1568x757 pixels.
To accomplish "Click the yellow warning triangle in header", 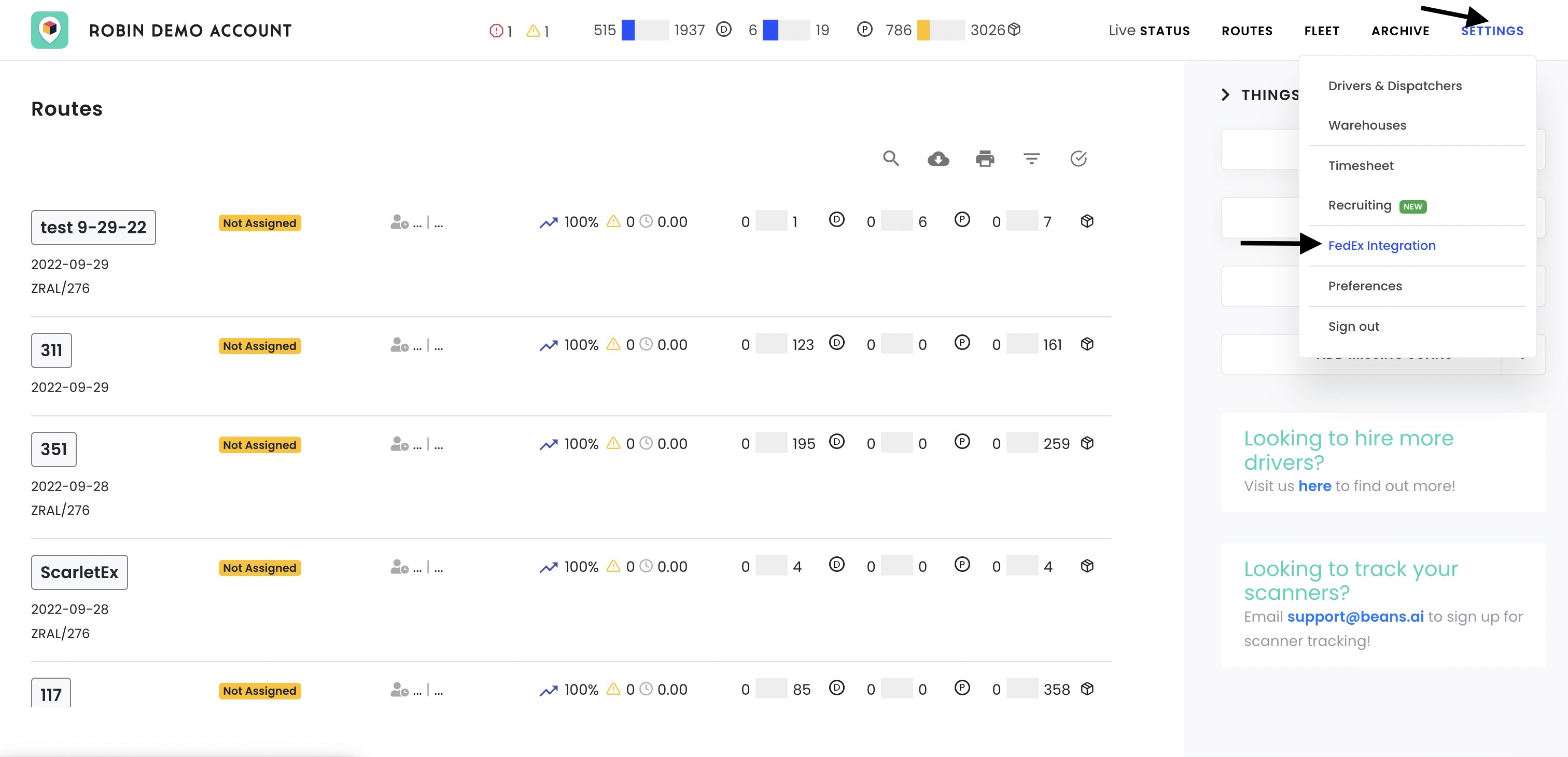I will click(533, 31).
